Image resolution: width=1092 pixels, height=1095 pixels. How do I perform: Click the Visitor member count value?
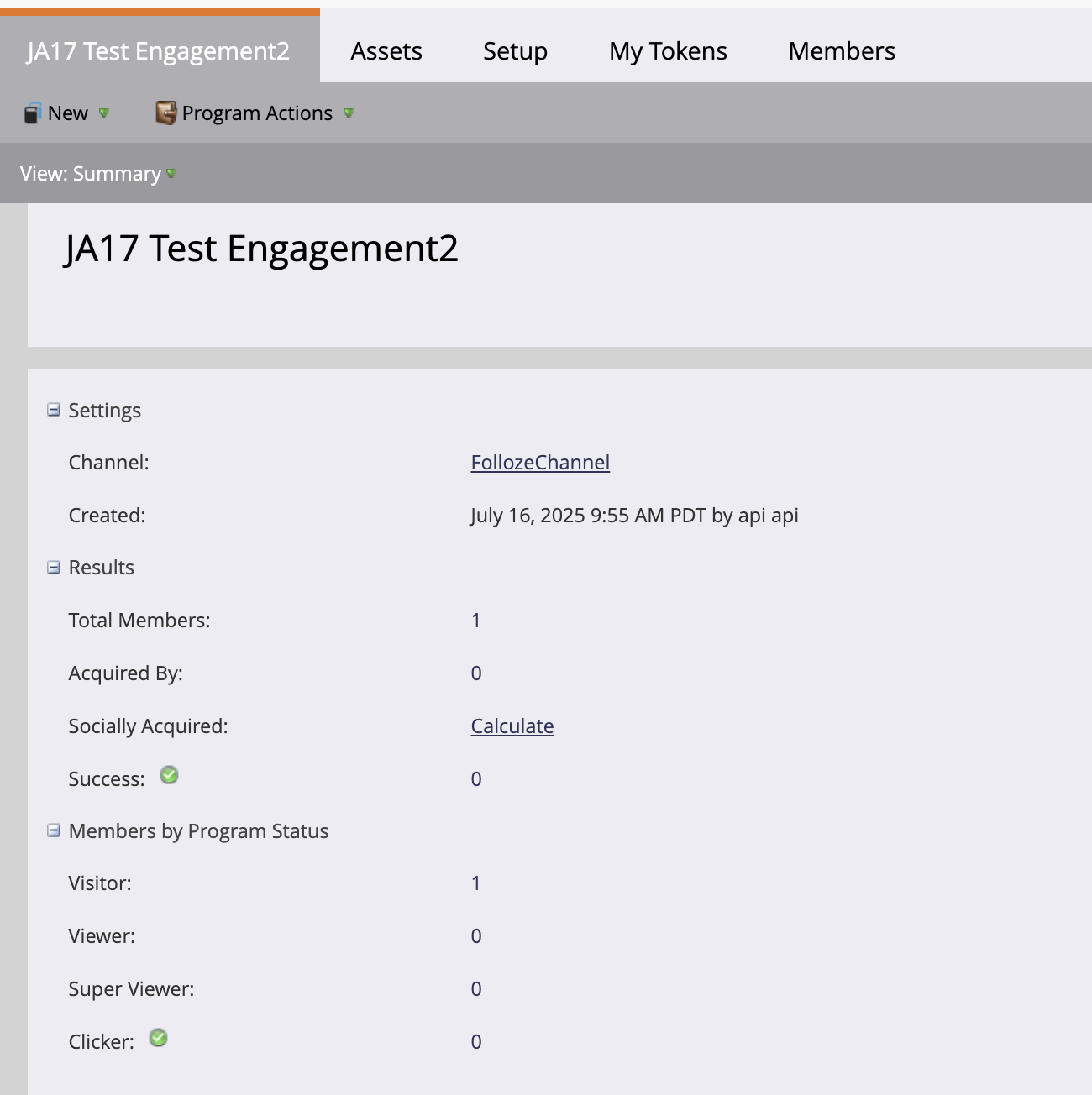pos(475,883)
